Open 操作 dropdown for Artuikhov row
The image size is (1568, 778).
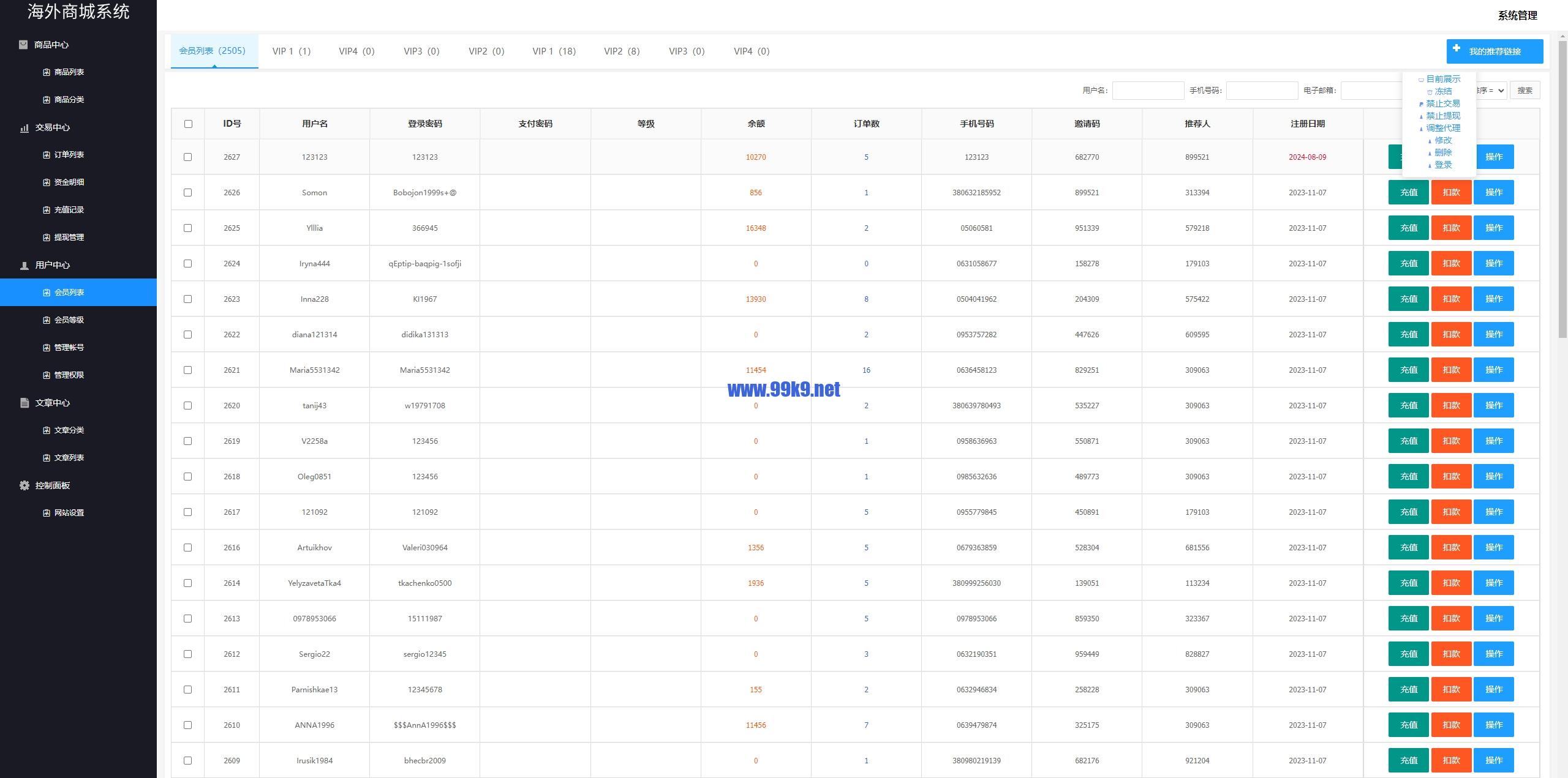[1493, 547]
